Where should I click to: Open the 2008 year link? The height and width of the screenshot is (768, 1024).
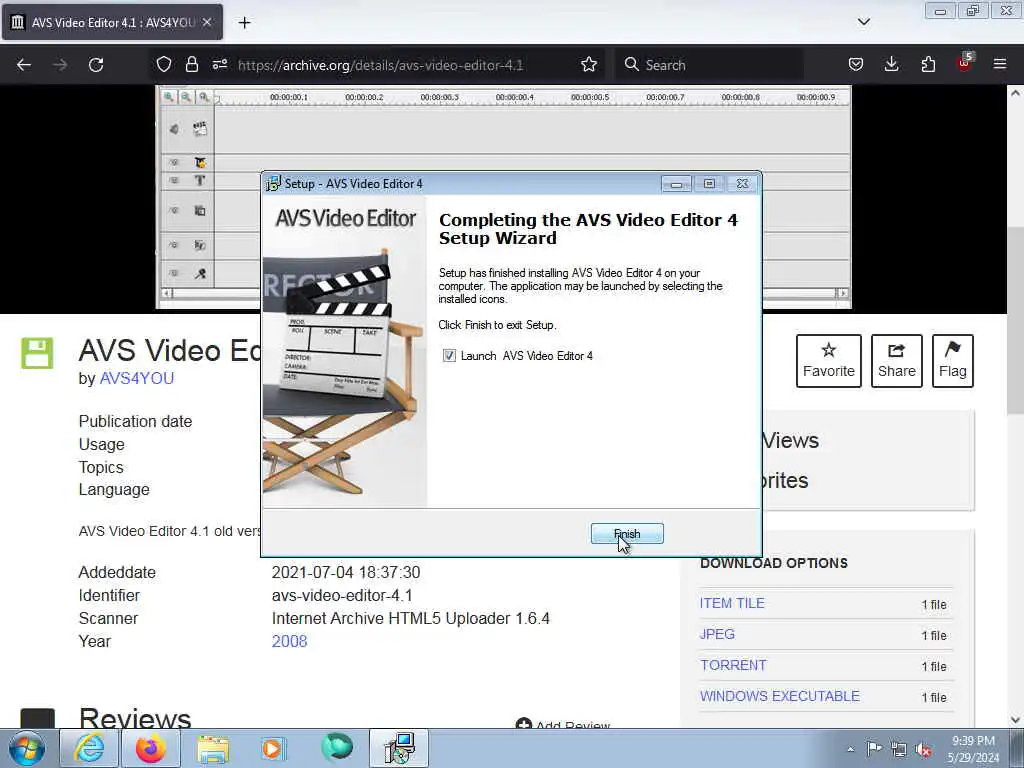[x=289, y=641]
